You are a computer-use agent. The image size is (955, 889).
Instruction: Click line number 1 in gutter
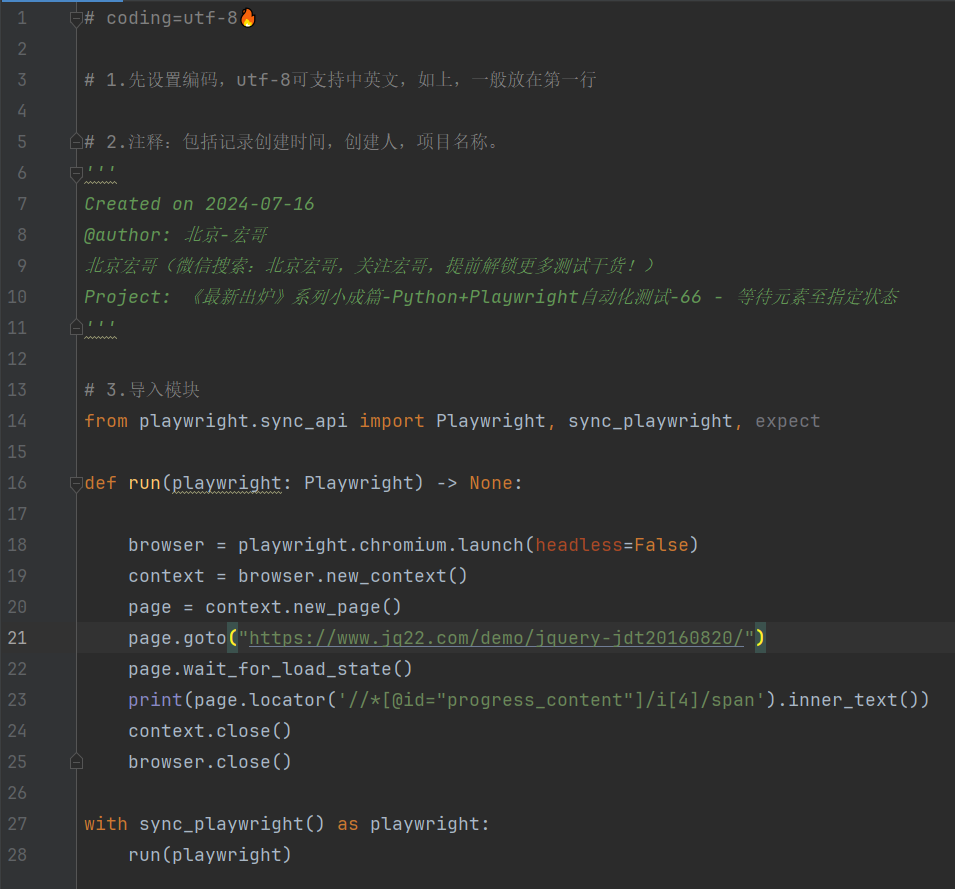(22, 18)
